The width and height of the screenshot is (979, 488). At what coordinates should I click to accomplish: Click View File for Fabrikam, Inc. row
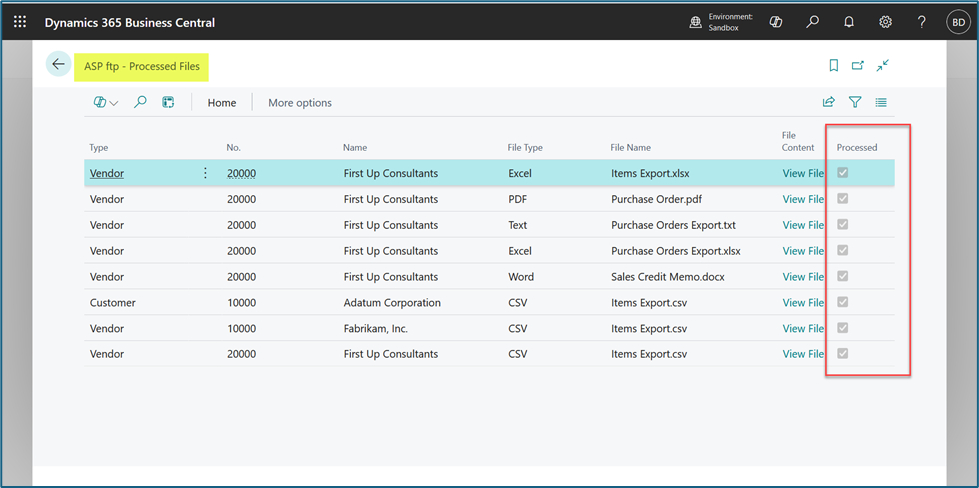(803, 328)
